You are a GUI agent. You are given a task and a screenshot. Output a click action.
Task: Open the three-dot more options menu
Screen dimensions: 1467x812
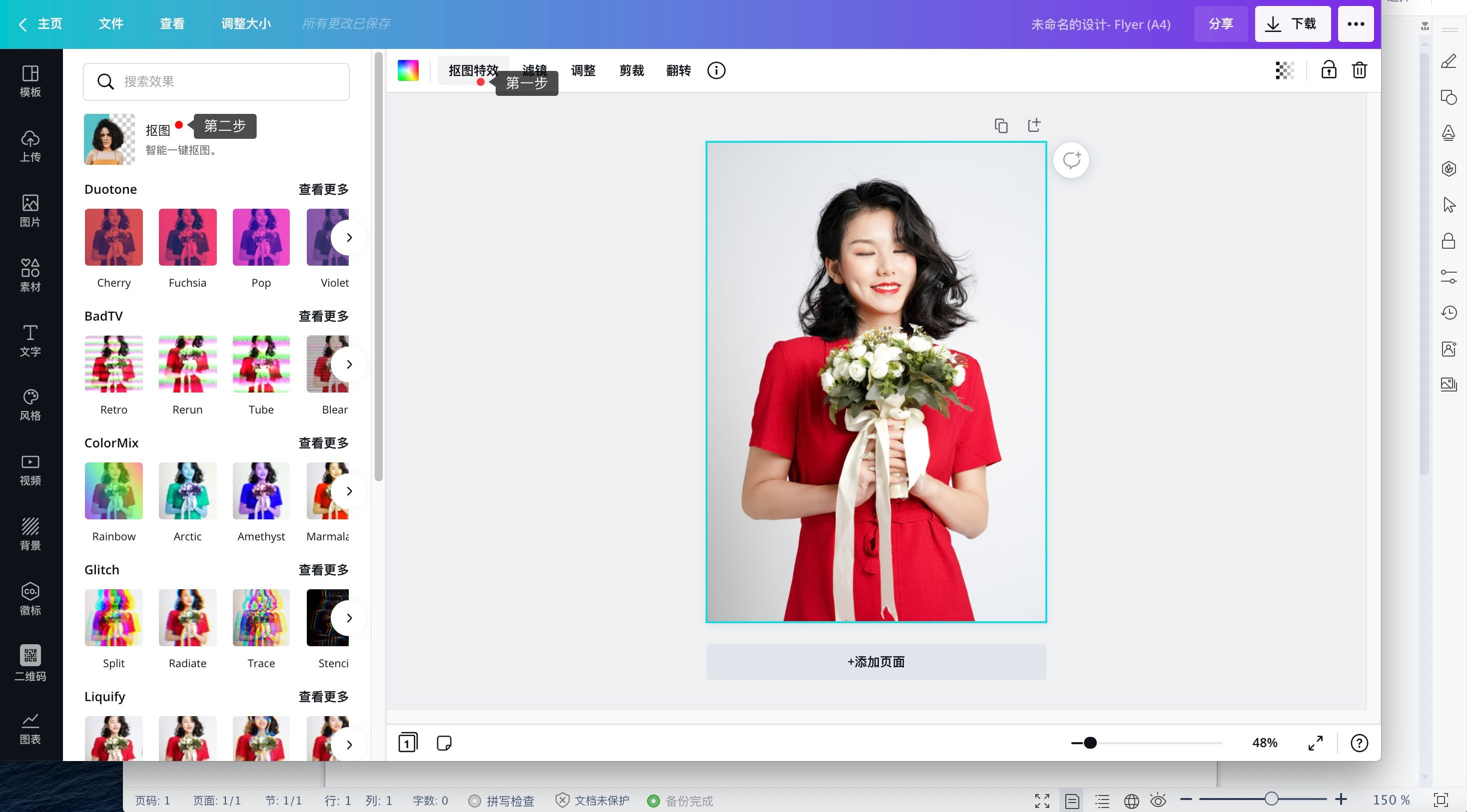point(1356,24)
